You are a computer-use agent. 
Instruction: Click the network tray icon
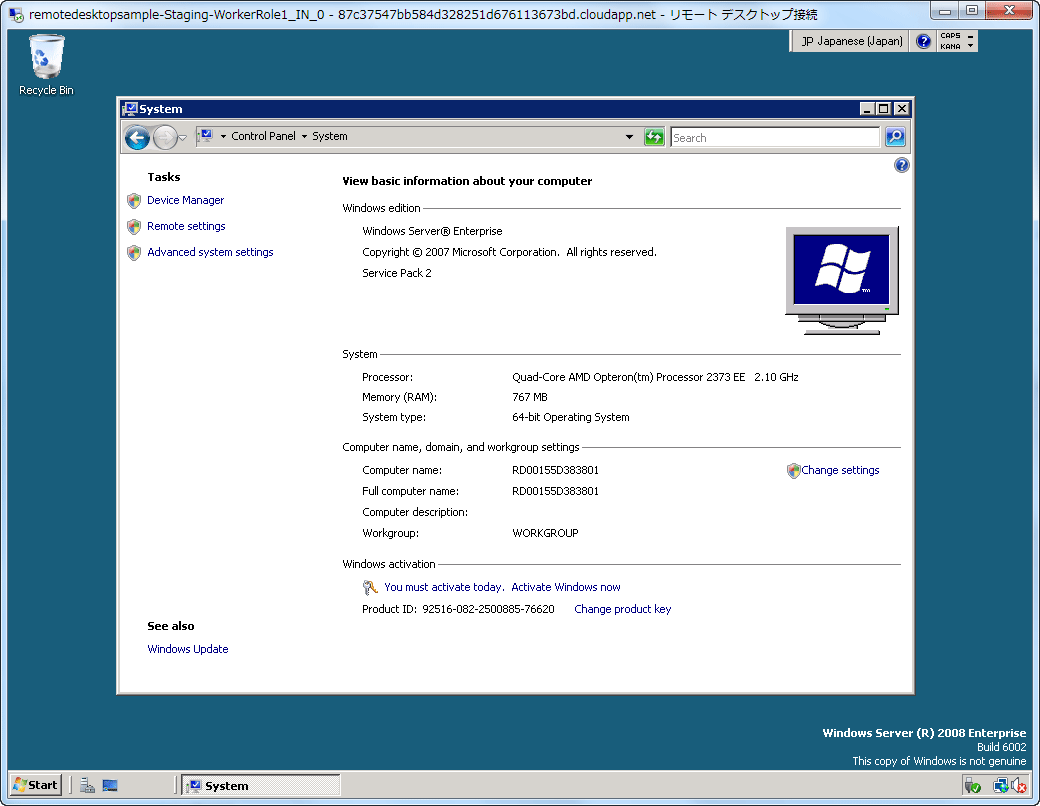coord(1000,786)
